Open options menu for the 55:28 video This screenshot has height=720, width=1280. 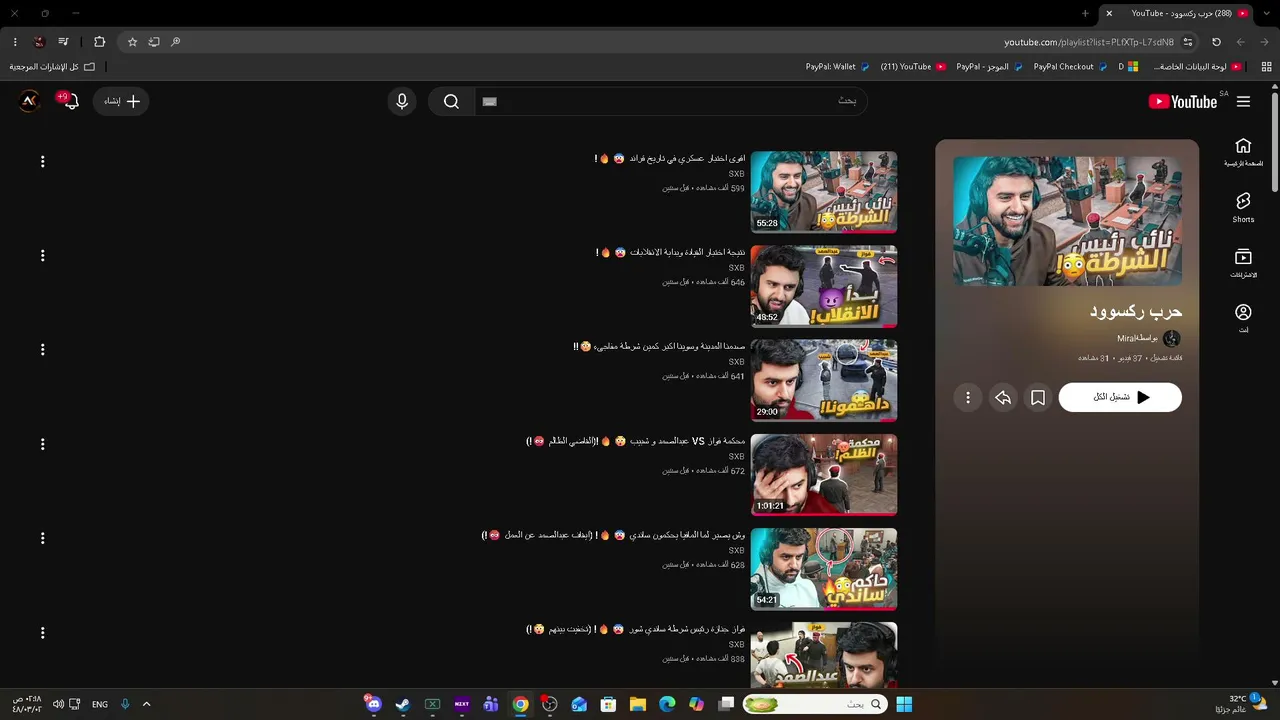tap(42, 161)
